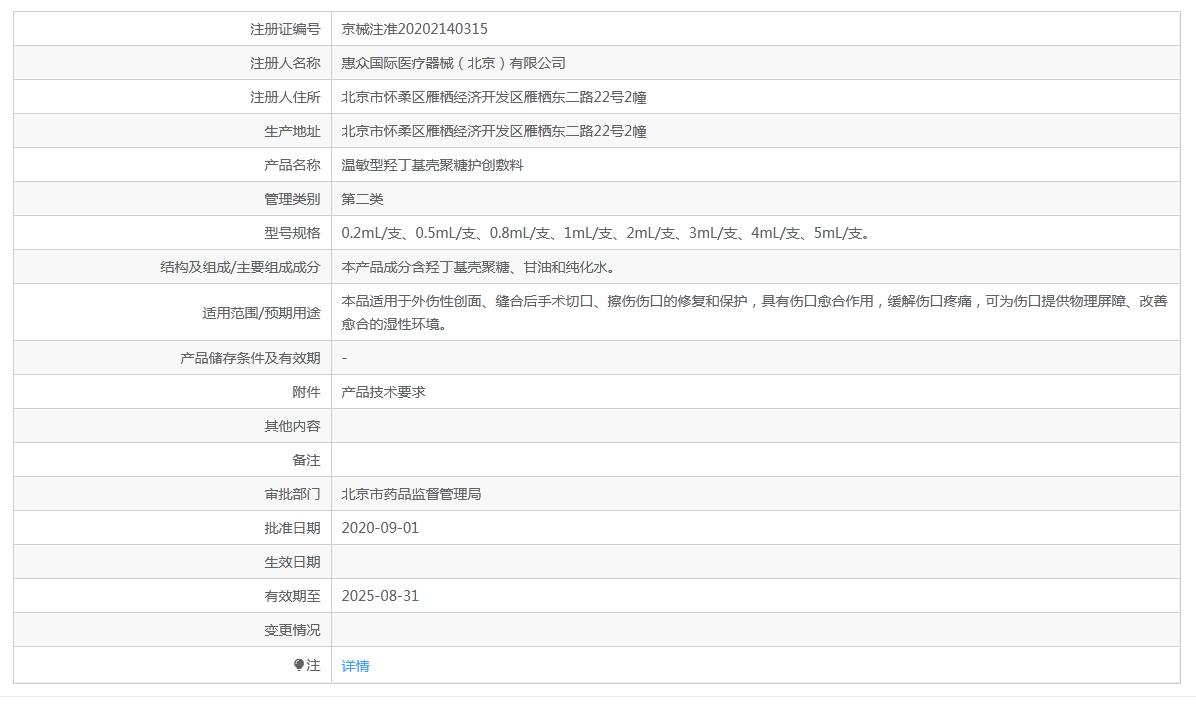This screenshot has height=711, width=1196.
Task: Select product name 温敏型羟丁基壳聚糖护创敷料
Action: tap(432, 166)
